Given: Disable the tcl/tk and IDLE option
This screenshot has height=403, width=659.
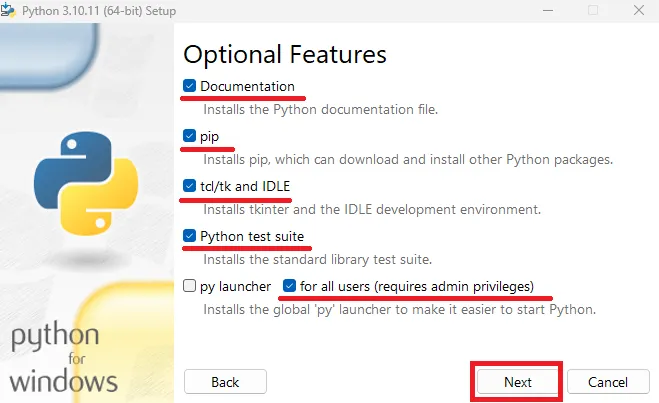Looking at the screenshot, I should click(190, 186).
